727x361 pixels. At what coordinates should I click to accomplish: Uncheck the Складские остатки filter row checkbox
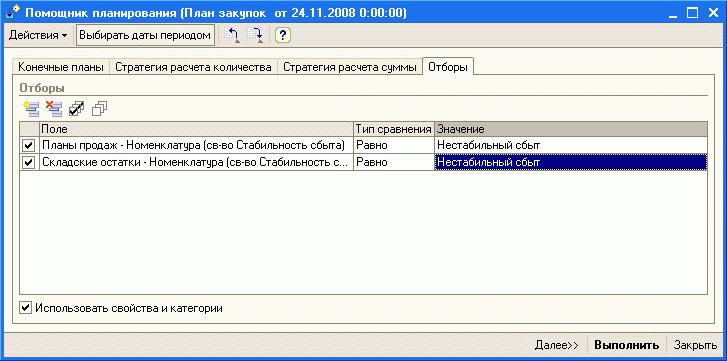click(29, 163)
